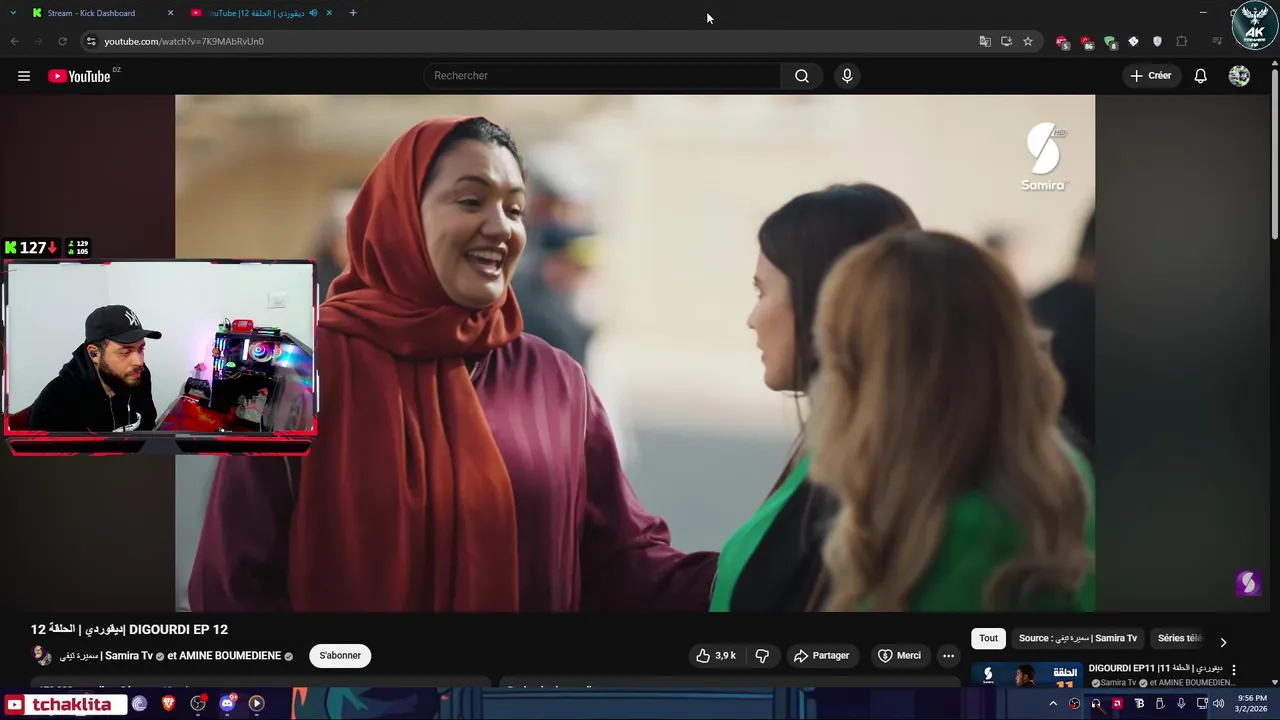Open options for DIGOURDI EP11 suggestion

pyautogui.click(x=1233, y=670)
